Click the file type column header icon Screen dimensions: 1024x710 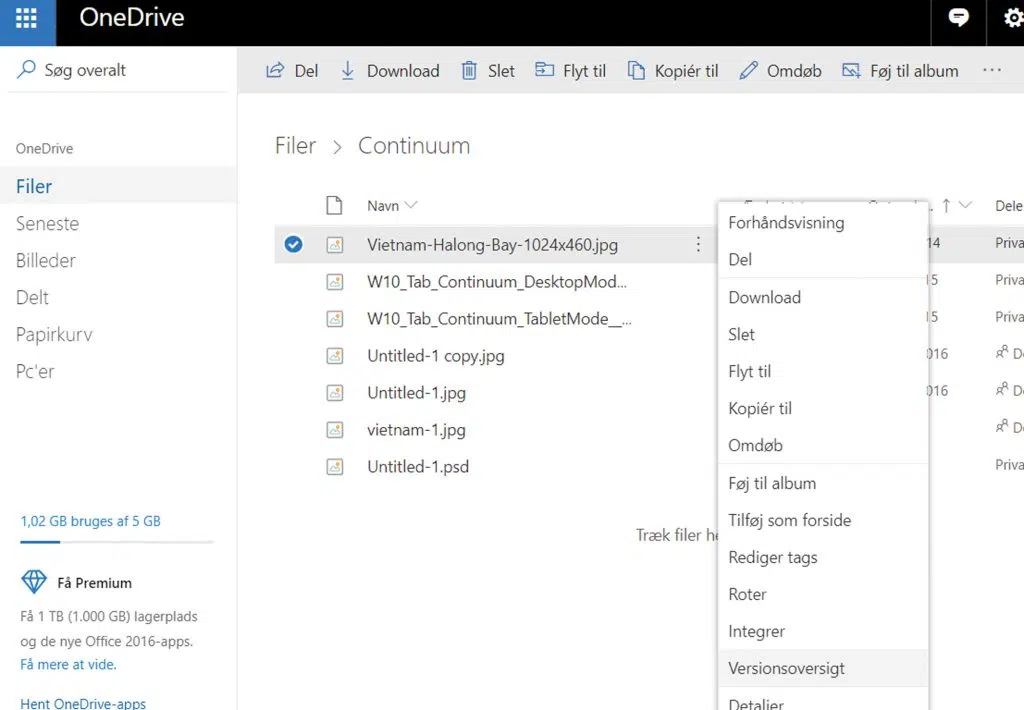click(334, 205)
